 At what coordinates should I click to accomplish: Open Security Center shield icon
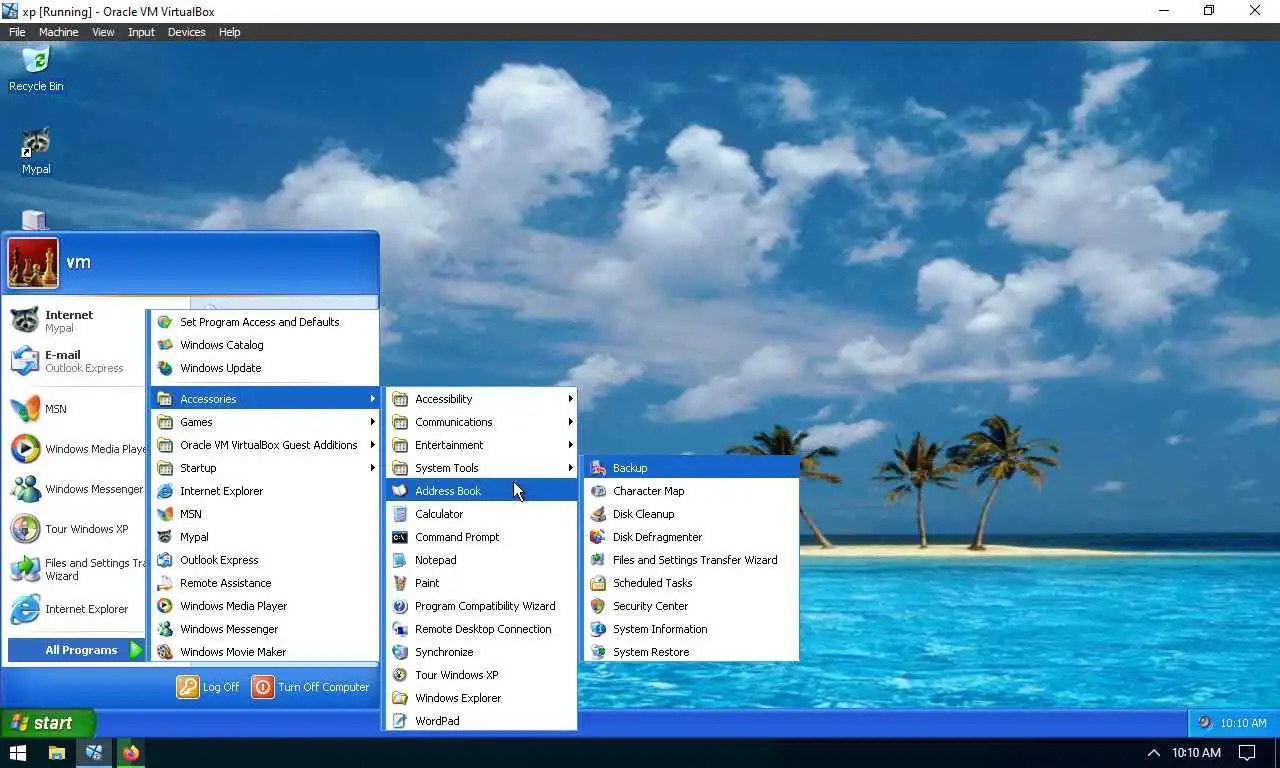click(x=598, y=606)
